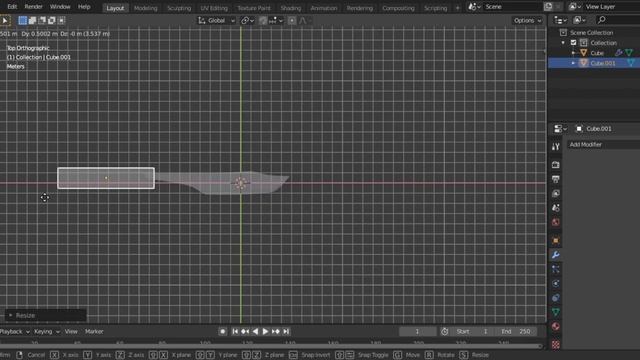This screenshot has height=360, width=640.
Task: Open the Modifier properties wrench tab
Action: (556, 255)
